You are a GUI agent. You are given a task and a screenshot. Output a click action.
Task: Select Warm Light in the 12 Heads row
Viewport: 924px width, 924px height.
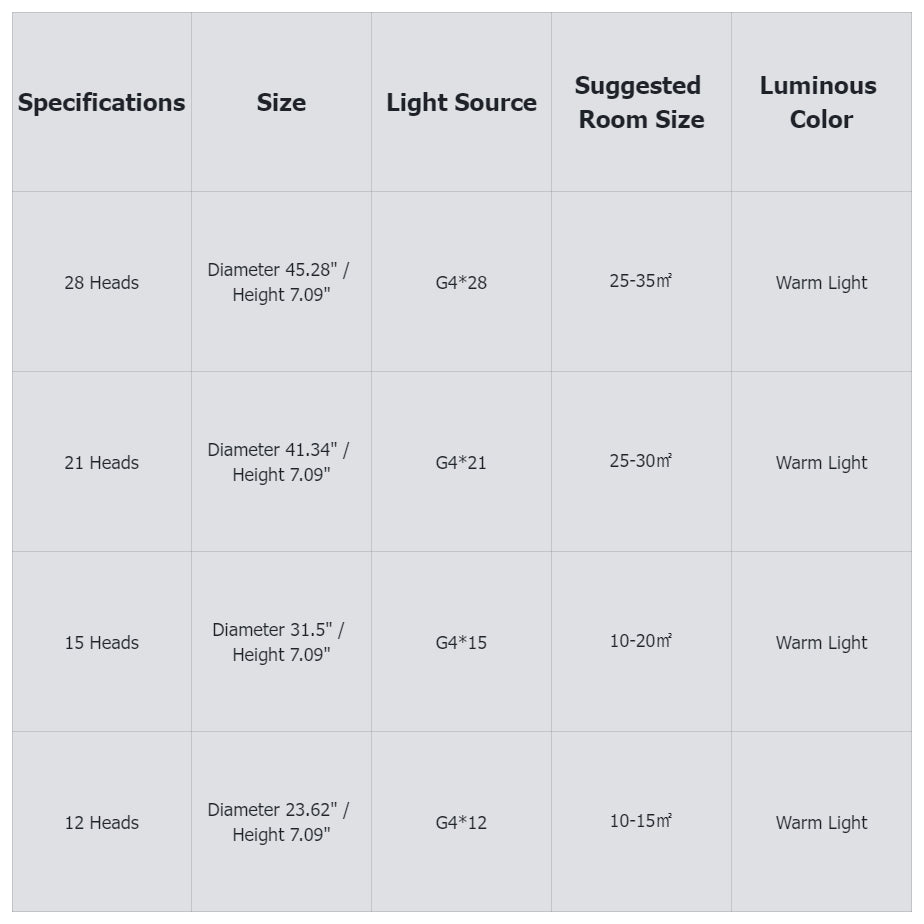tap(821, 822)
